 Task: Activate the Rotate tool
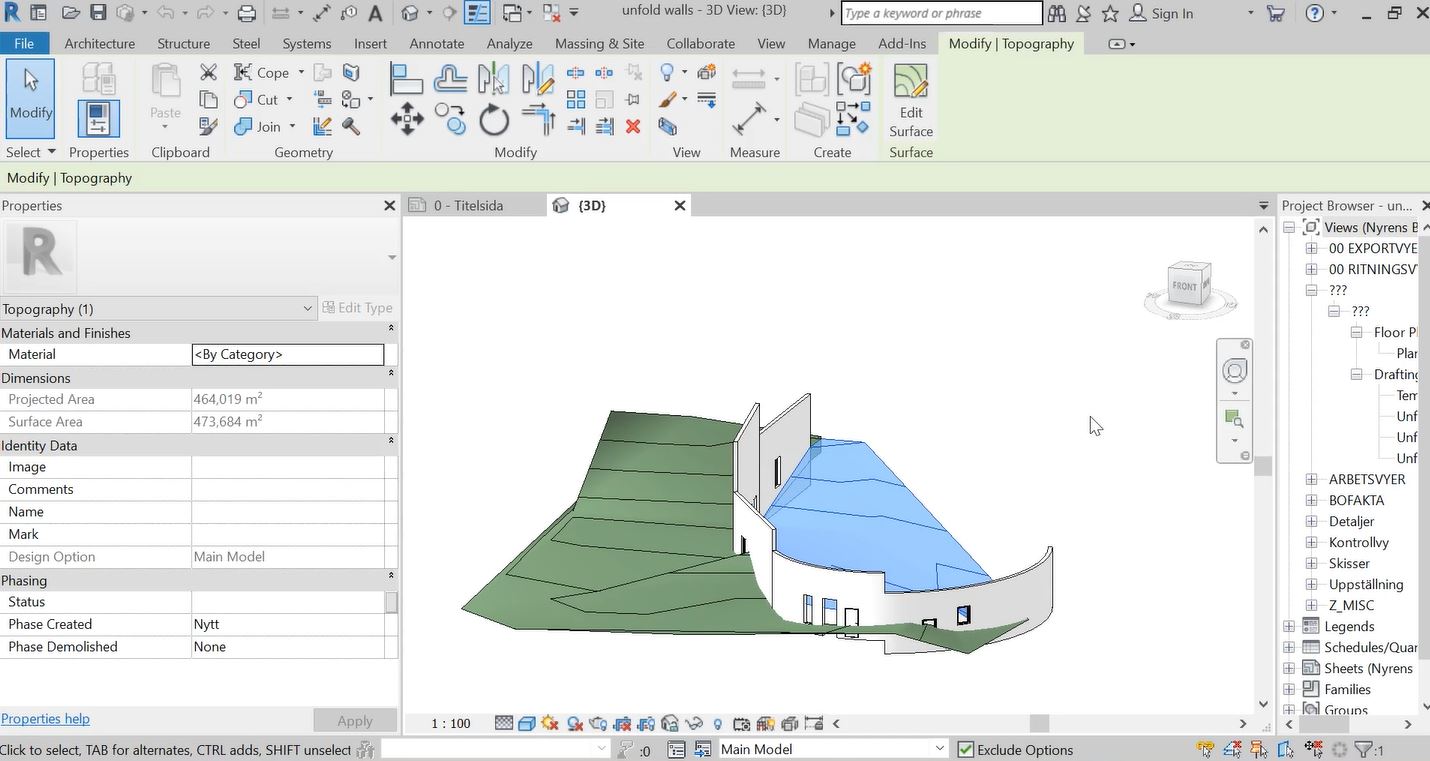tap(494, 122)
